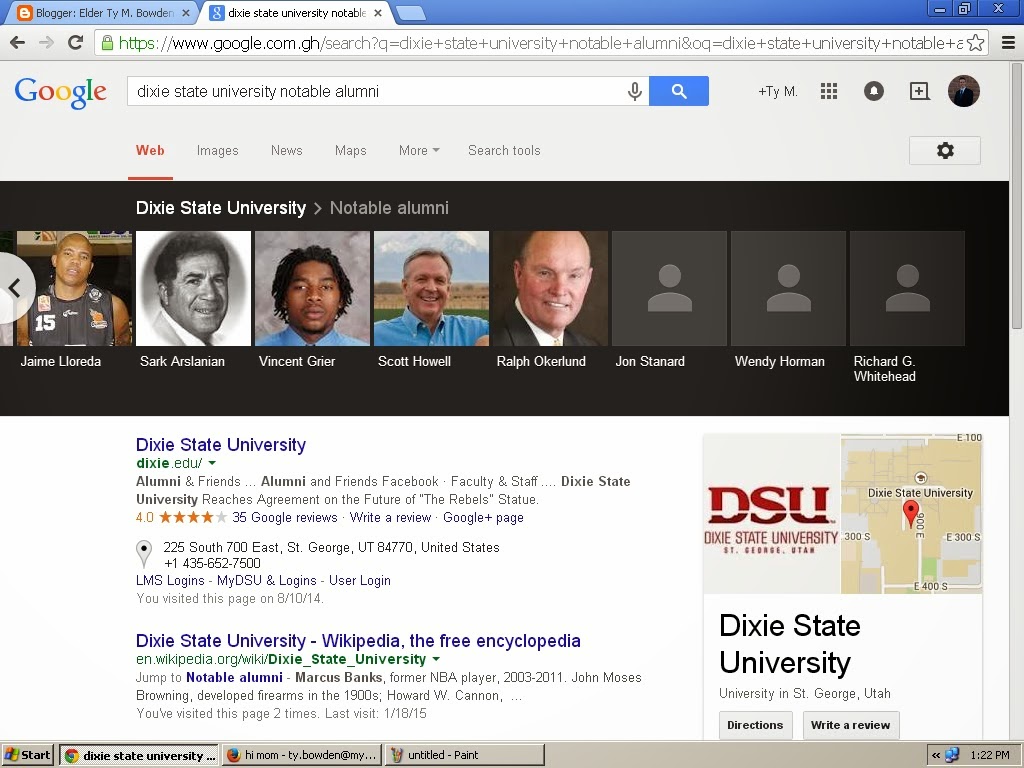Image resolution: width=1024 pixels, height=768 pixels.
Task: Select the Maps search tab
Action: click(x=351, y=151)
